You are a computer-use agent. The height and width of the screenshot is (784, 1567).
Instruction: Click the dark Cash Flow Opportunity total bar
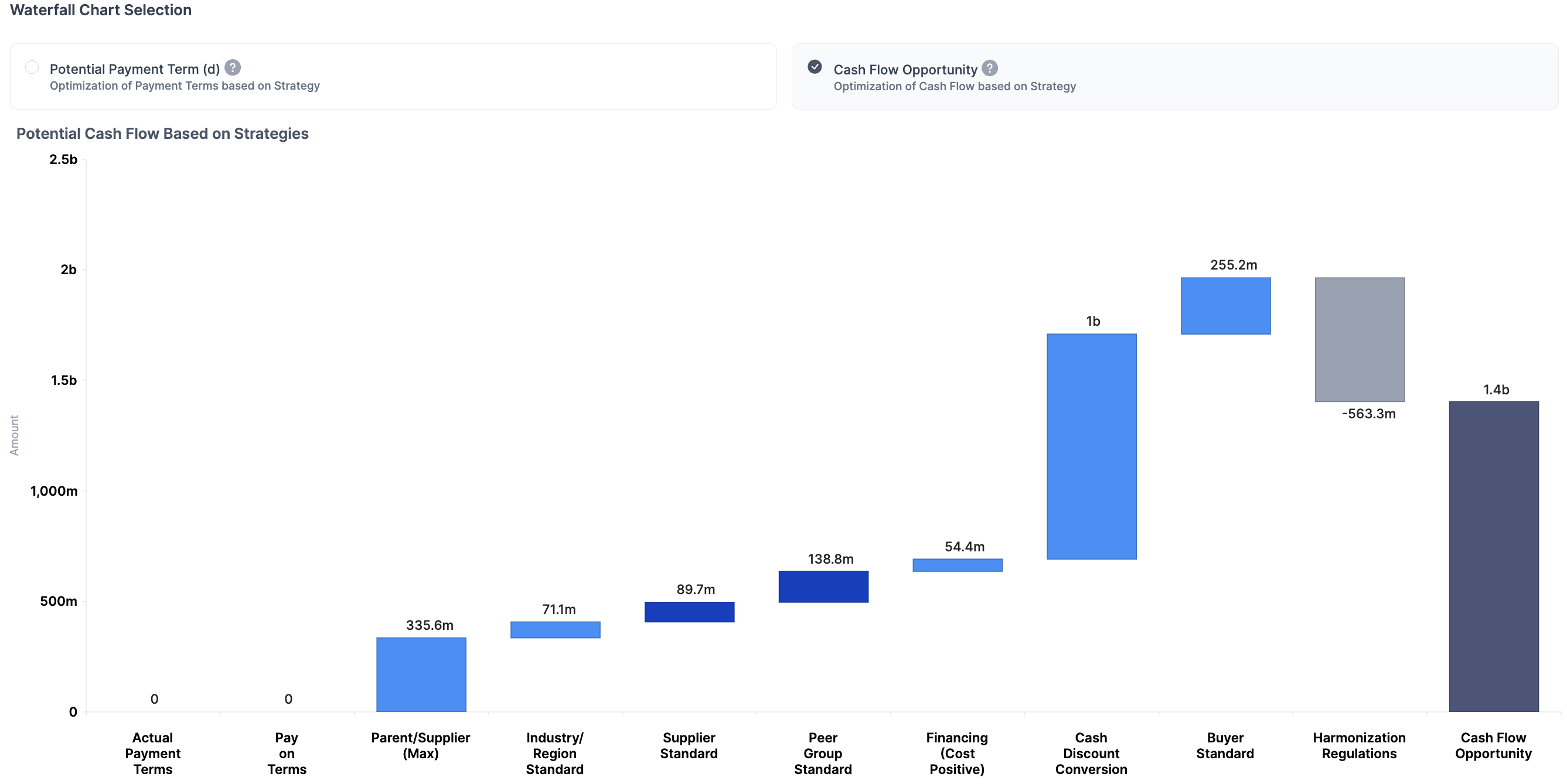tap(1493, 556)
